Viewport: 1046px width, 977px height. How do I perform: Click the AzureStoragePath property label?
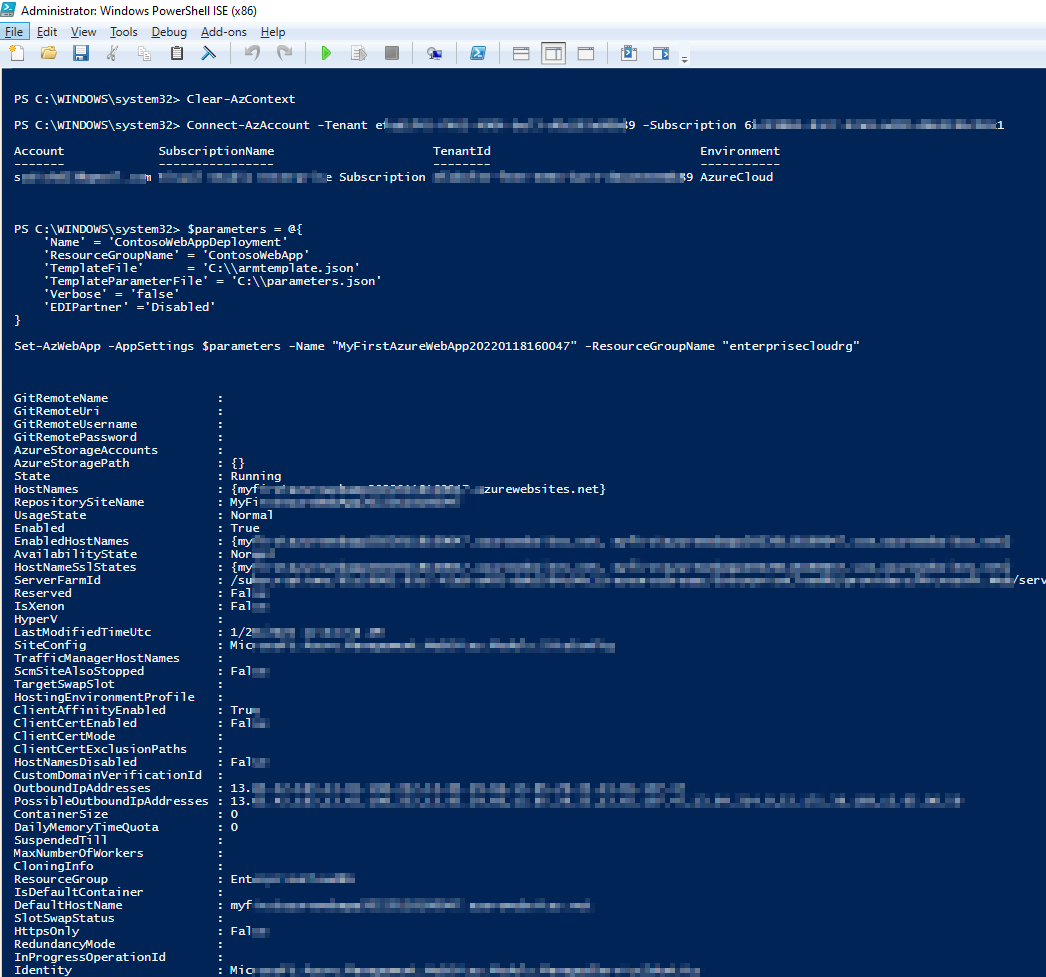(x=71, y=463)
